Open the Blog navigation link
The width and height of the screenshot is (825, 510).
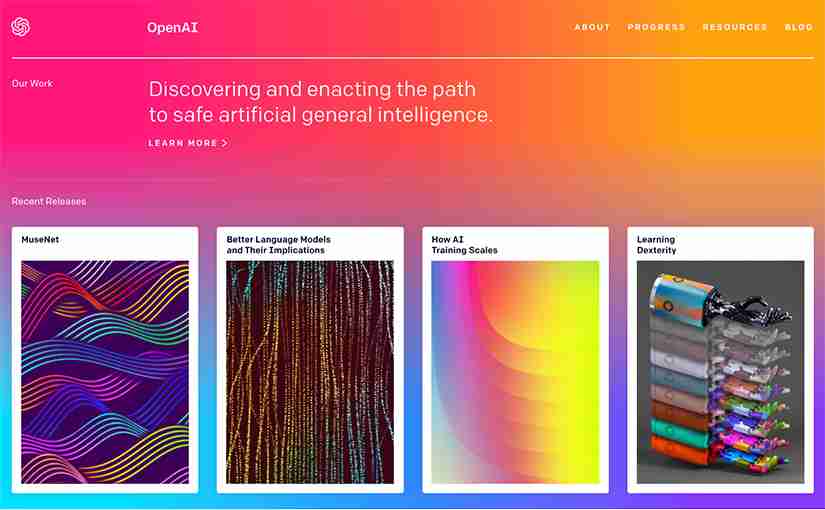coord(799,27)
